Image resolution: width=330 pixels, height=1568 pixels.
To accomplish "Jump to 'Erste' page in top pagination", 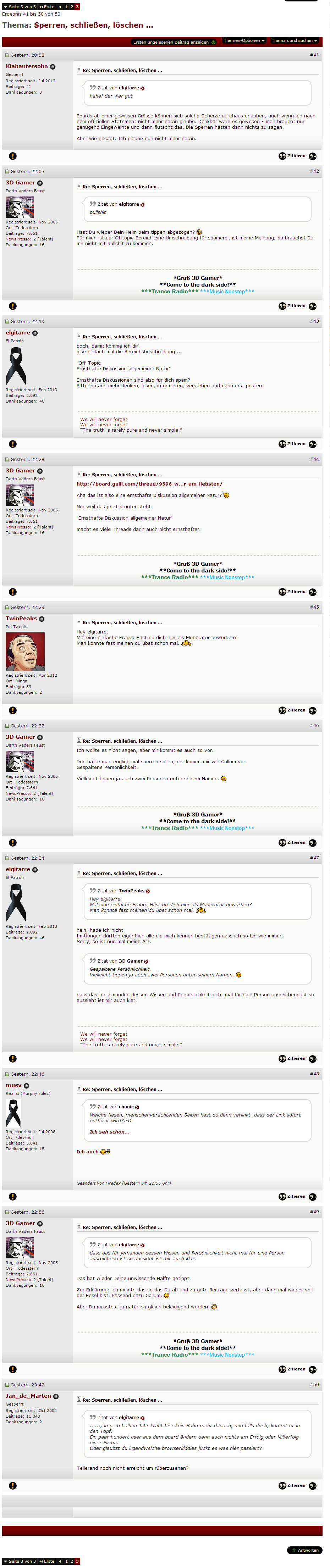I will pyautogui.click(x=47, y=7).
